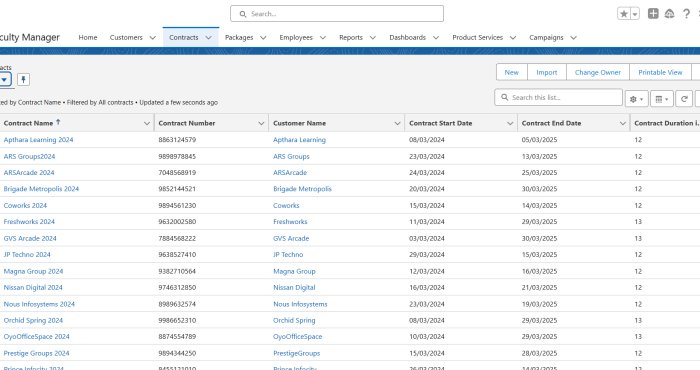This screenshot has width=700, height=370.
Task: Open Brigade Metropolis 2024 contract
Action: coord(41,189)
